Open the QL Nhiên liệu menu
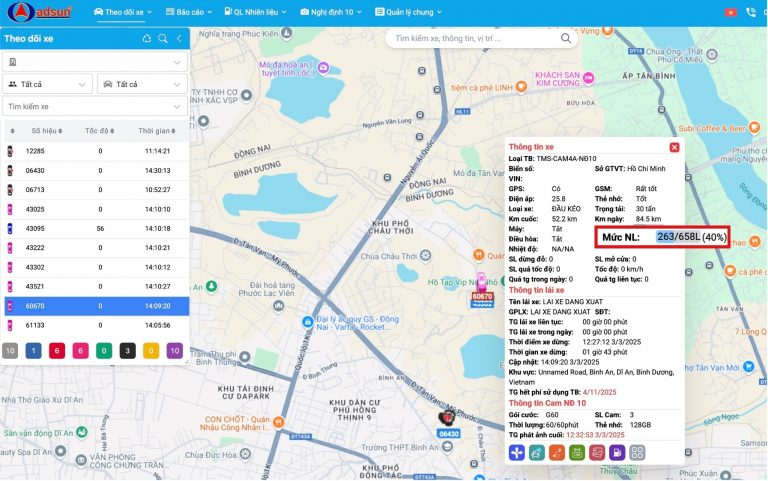The height and width of the screenshot is (481, 768). (255, 11)
